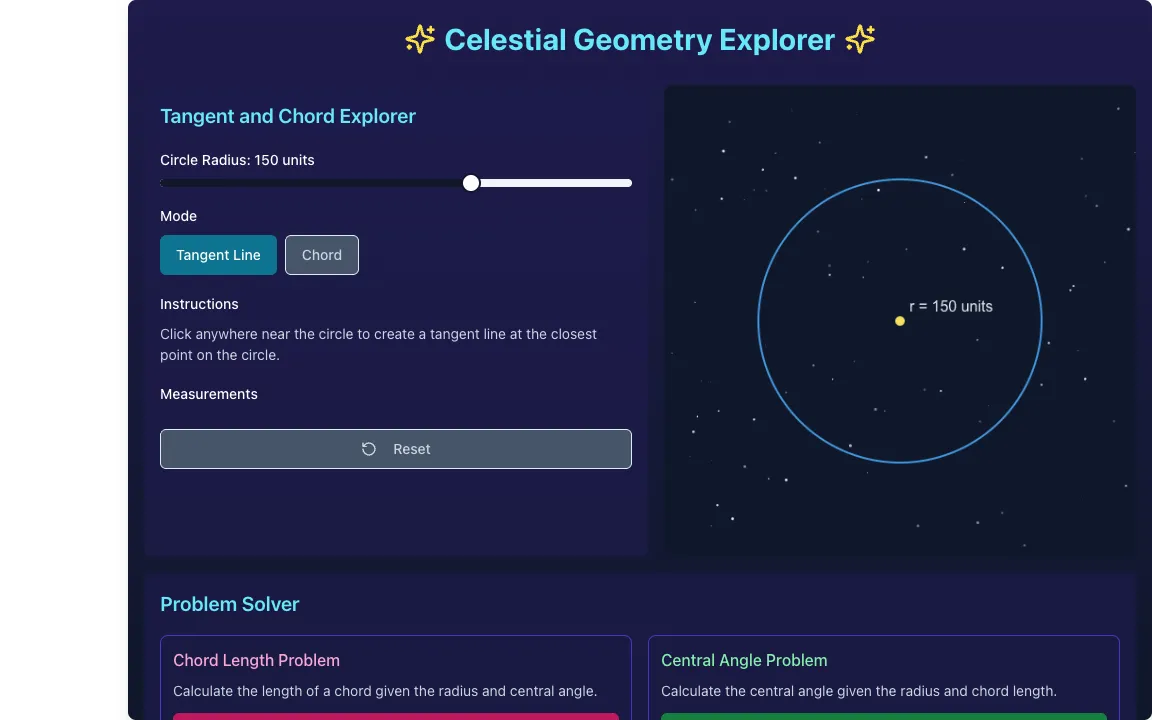Click the 'r = 150 units' canvas label
The width and height of the screenshot is (1152, 720).
(951, 306)
